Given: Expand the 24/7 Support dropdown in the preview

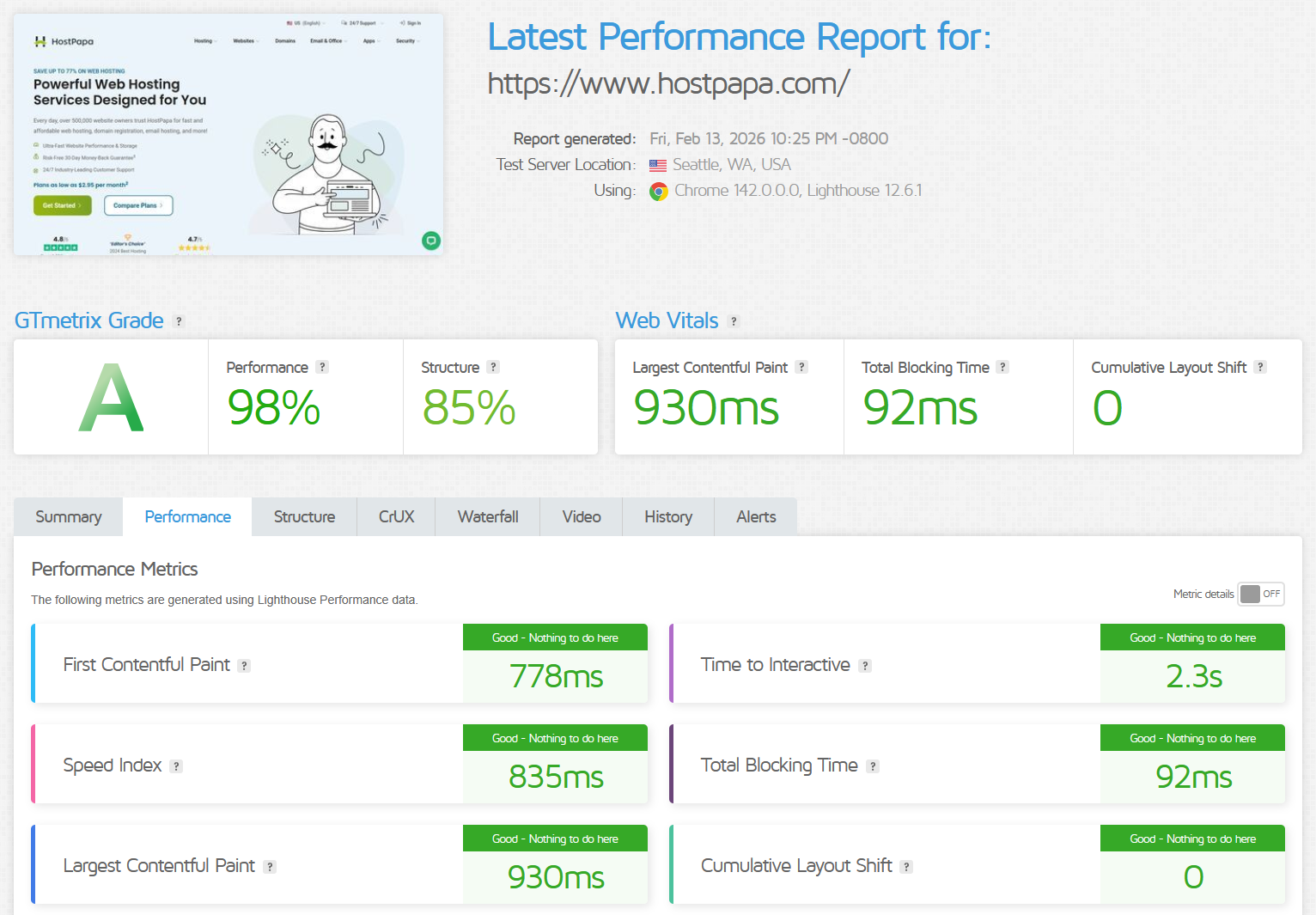Looking at the screenshot, I should point(362,23).
